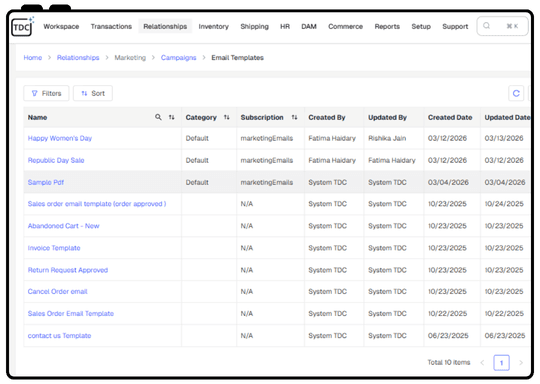Open the Inventory menu
This screenshot has width=540, height=384.
(x=213, y=27)
